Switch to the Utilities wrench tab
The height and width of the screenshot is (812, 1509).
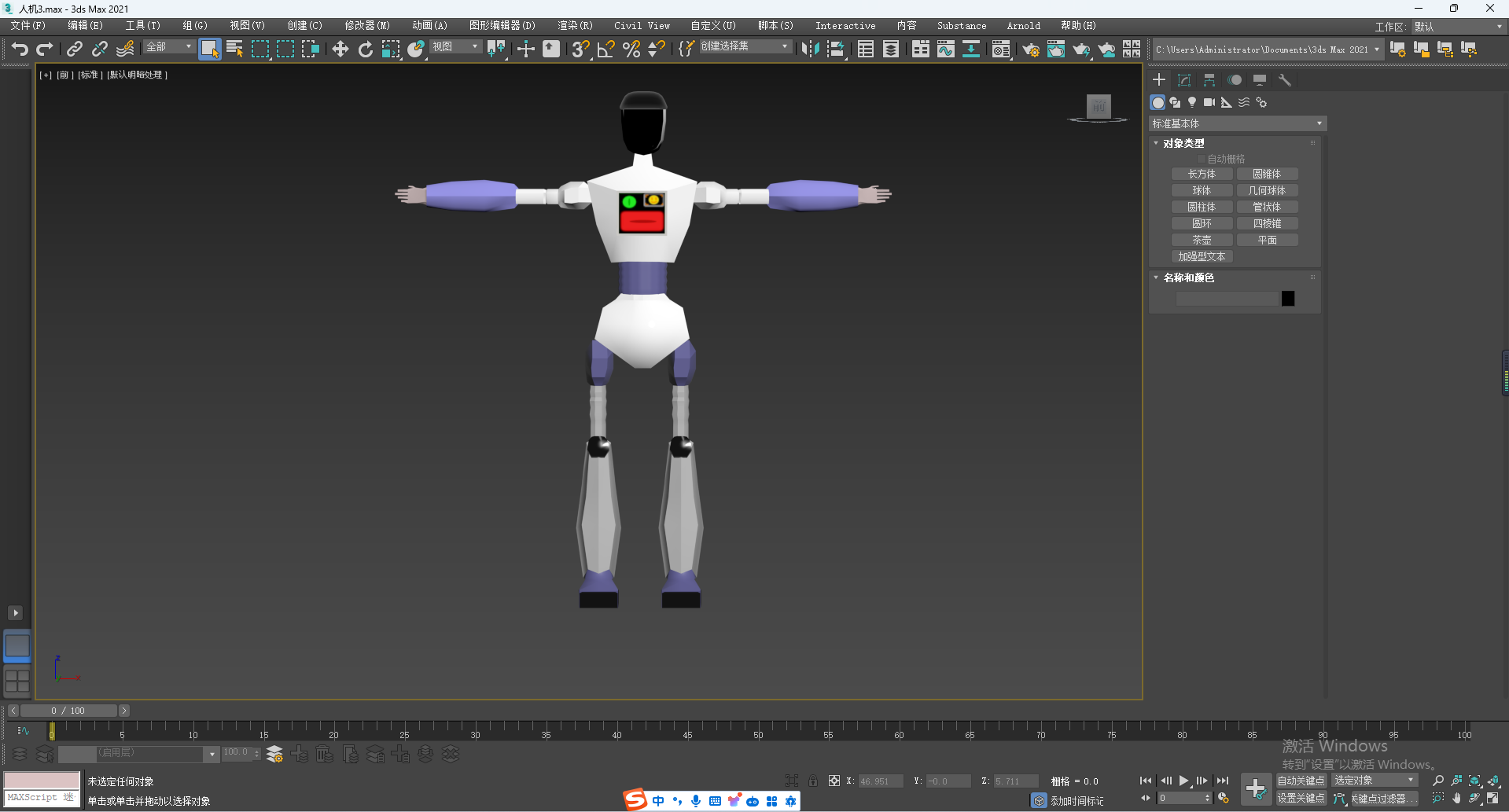[x=1285, y=80]
